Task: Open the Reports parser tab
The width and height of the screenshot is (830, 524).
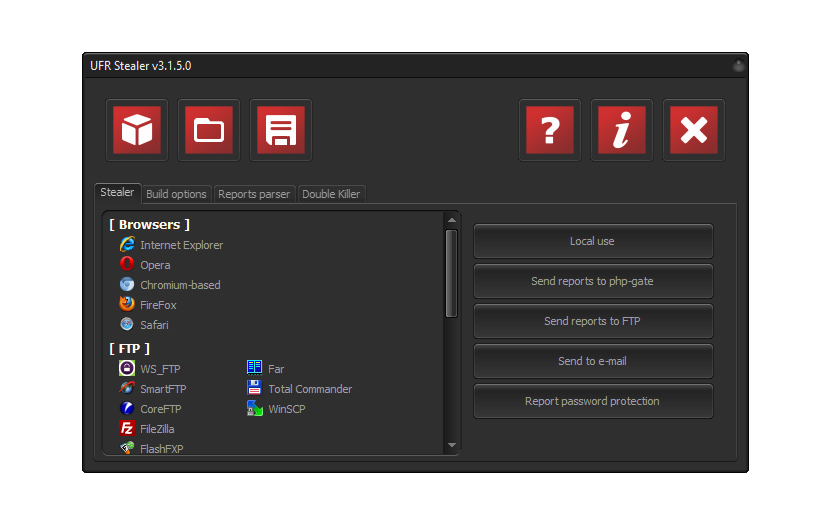Action: point(254,194)
